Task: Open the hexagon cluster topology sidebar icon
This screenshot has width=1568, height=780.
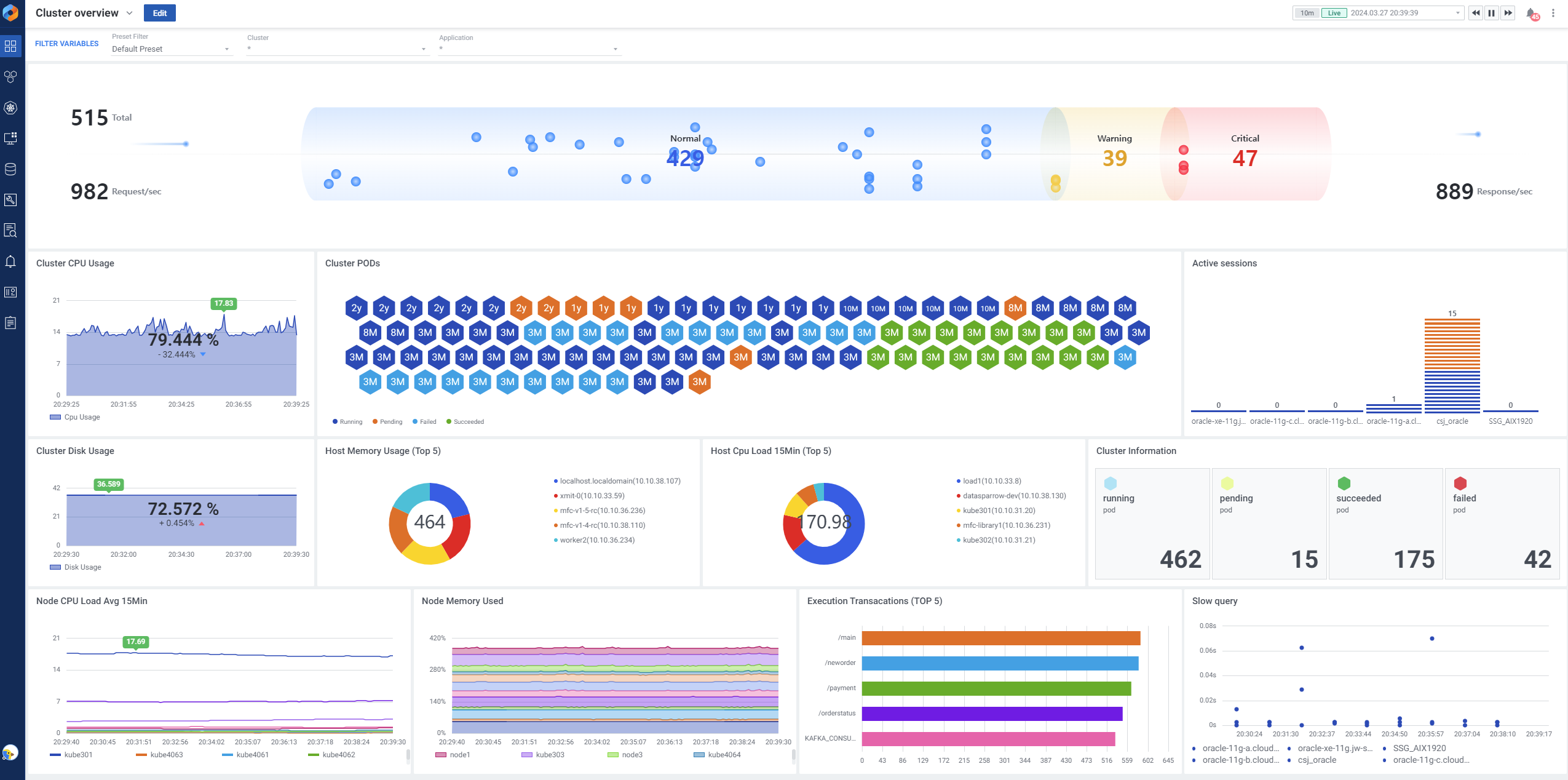Action: pos(10,77)
